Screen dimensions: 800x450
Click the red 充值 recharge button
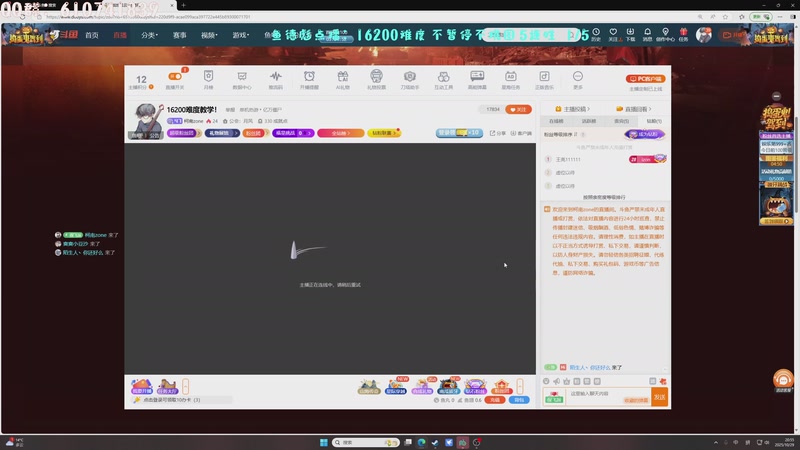pyautogui.click(x=495, y=400)
